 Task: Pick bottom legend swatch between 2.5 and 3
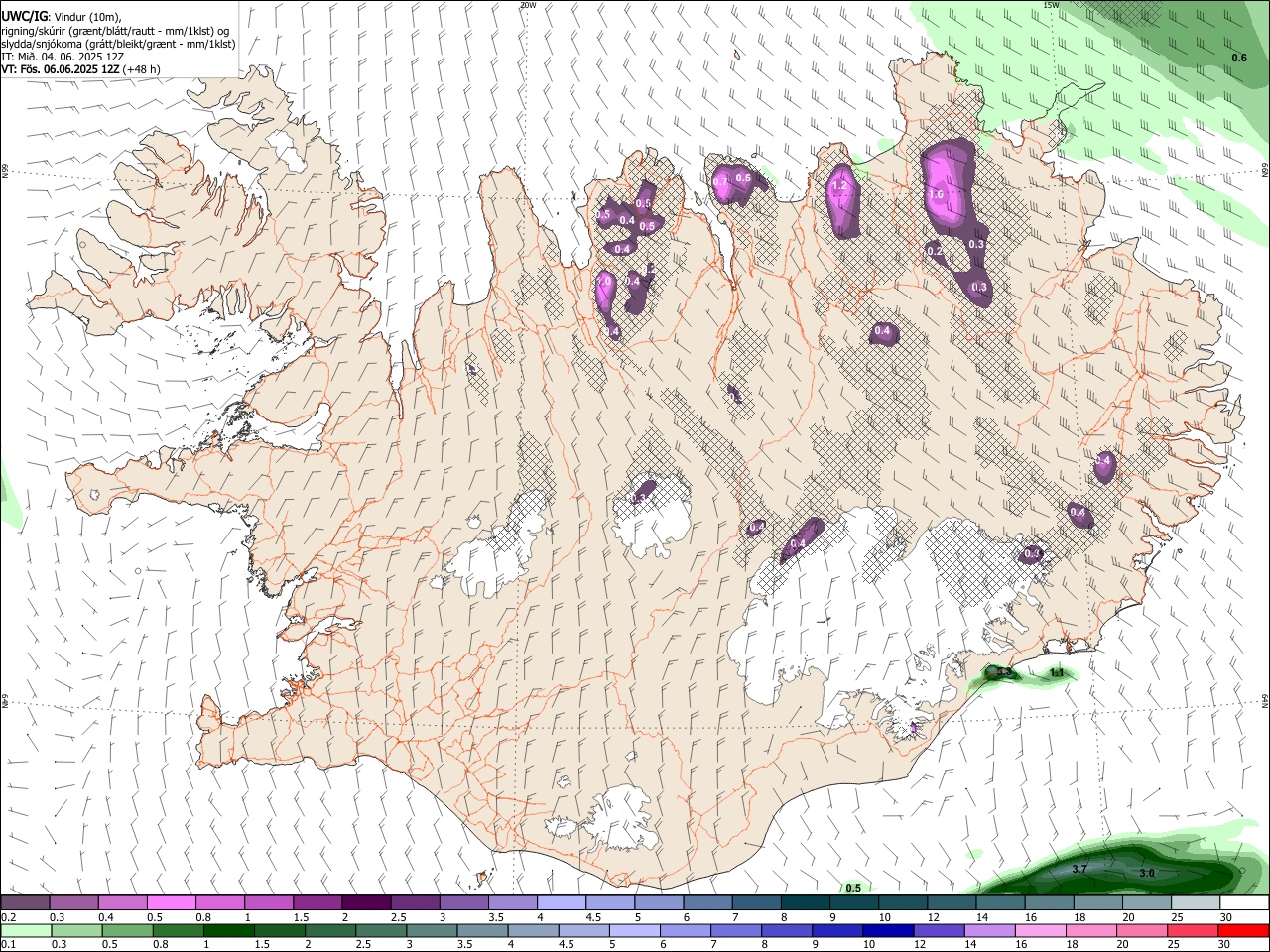click(381, 930)
